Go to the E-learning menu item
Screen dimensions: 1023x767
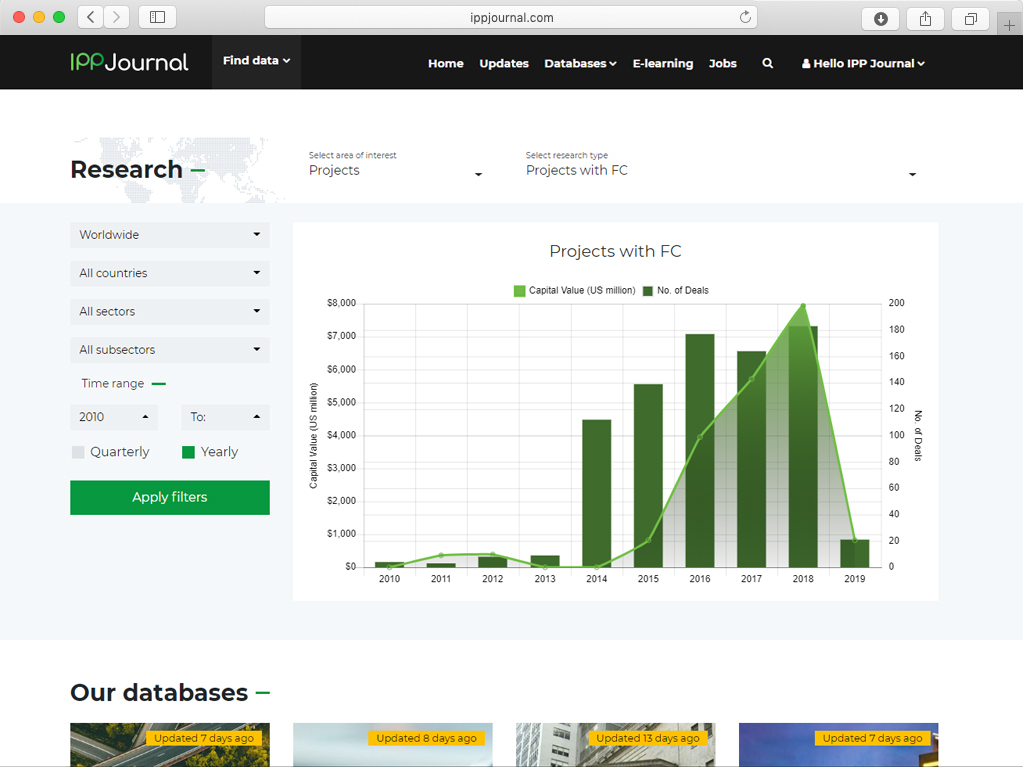point(662,63)
